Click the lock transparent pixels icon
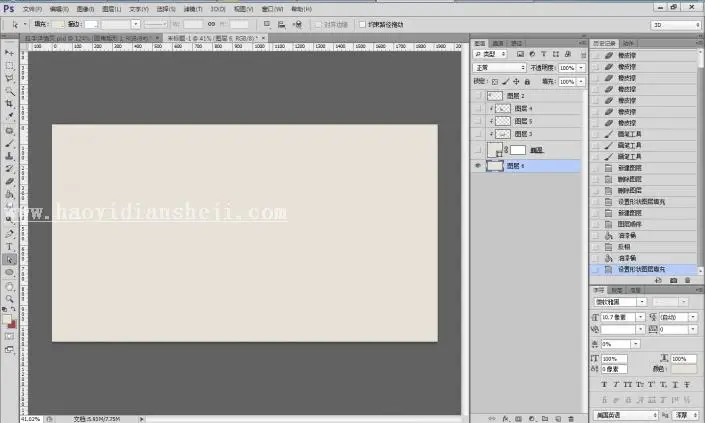Viewport: 705px width, 423px height. click(x=495, y=81)
